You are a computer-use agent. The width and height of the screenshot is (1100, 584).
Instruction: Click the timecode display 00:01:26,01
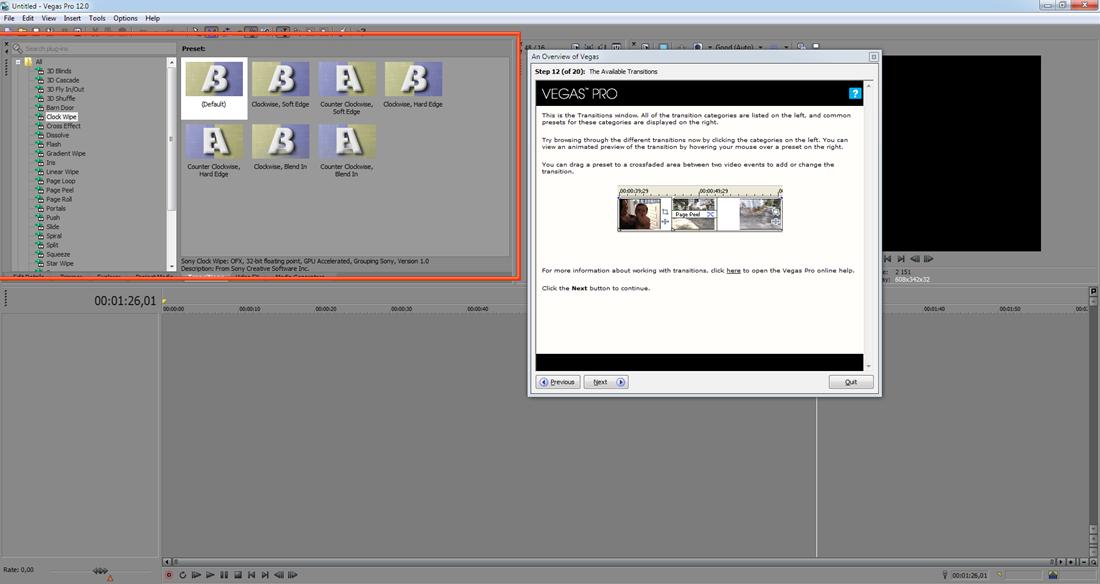click(x=125, y=301)
